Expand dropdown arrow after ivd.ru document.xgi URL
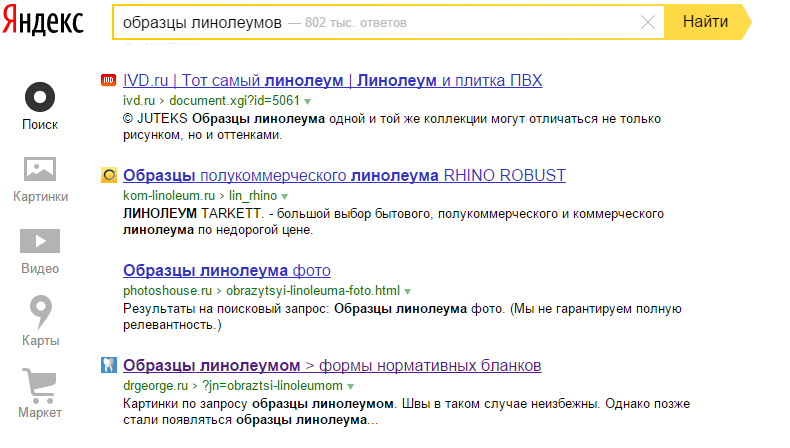 pyautogui.click(x=308, y=101)
